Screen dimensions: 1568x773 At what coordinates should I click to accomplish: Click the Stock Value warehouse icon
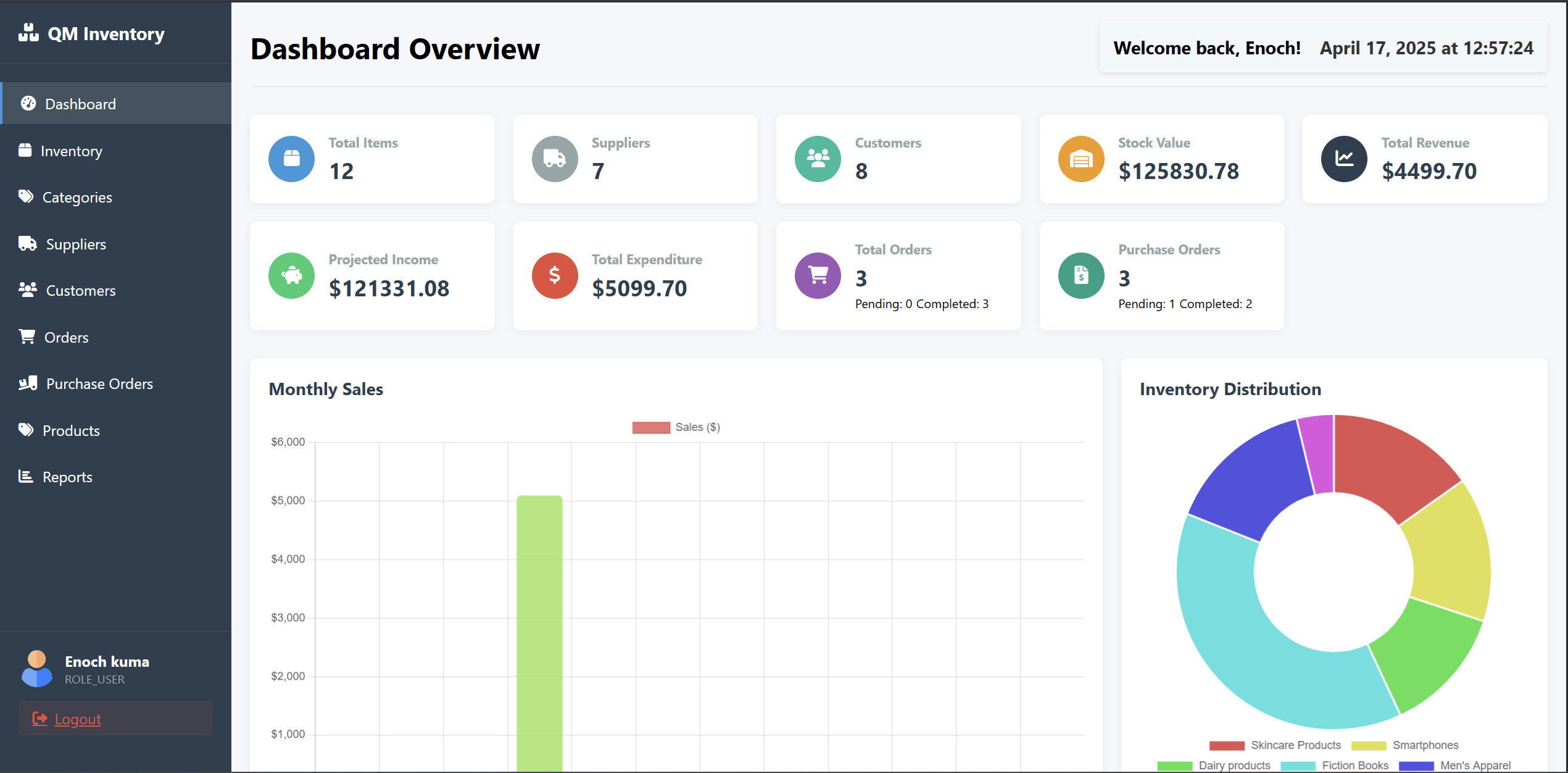coord(1081,159)
